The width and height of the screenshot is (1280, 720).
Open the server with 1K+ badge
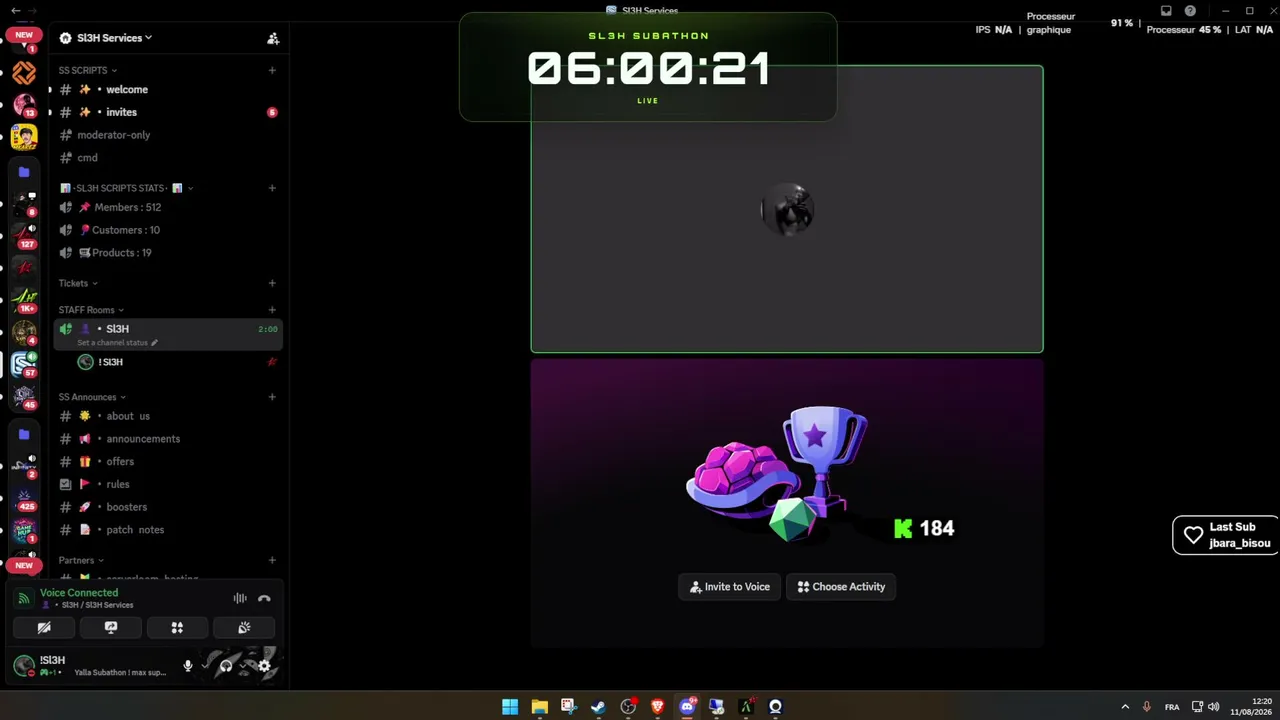point(24,300)
